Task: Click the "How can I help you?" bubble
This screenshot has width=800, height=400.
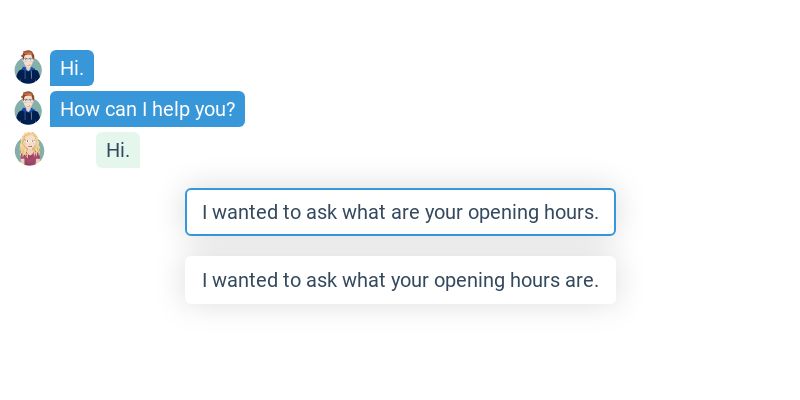Action: click(147, 109)
